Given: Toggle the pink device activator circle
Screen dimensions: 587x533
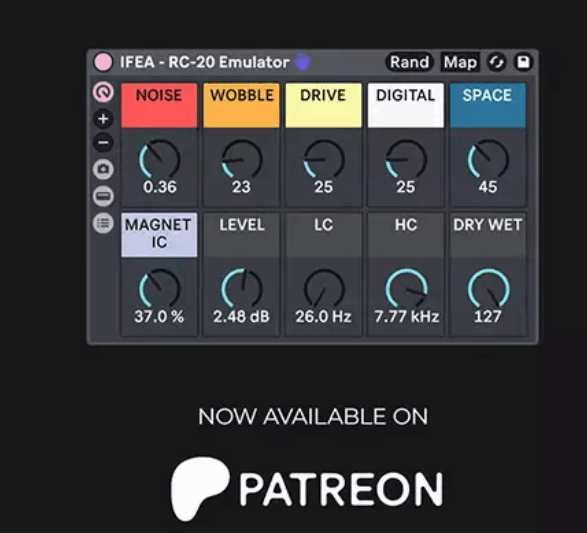Looking at the screenshot, I should pyautogui.click(x=103, y=62).
